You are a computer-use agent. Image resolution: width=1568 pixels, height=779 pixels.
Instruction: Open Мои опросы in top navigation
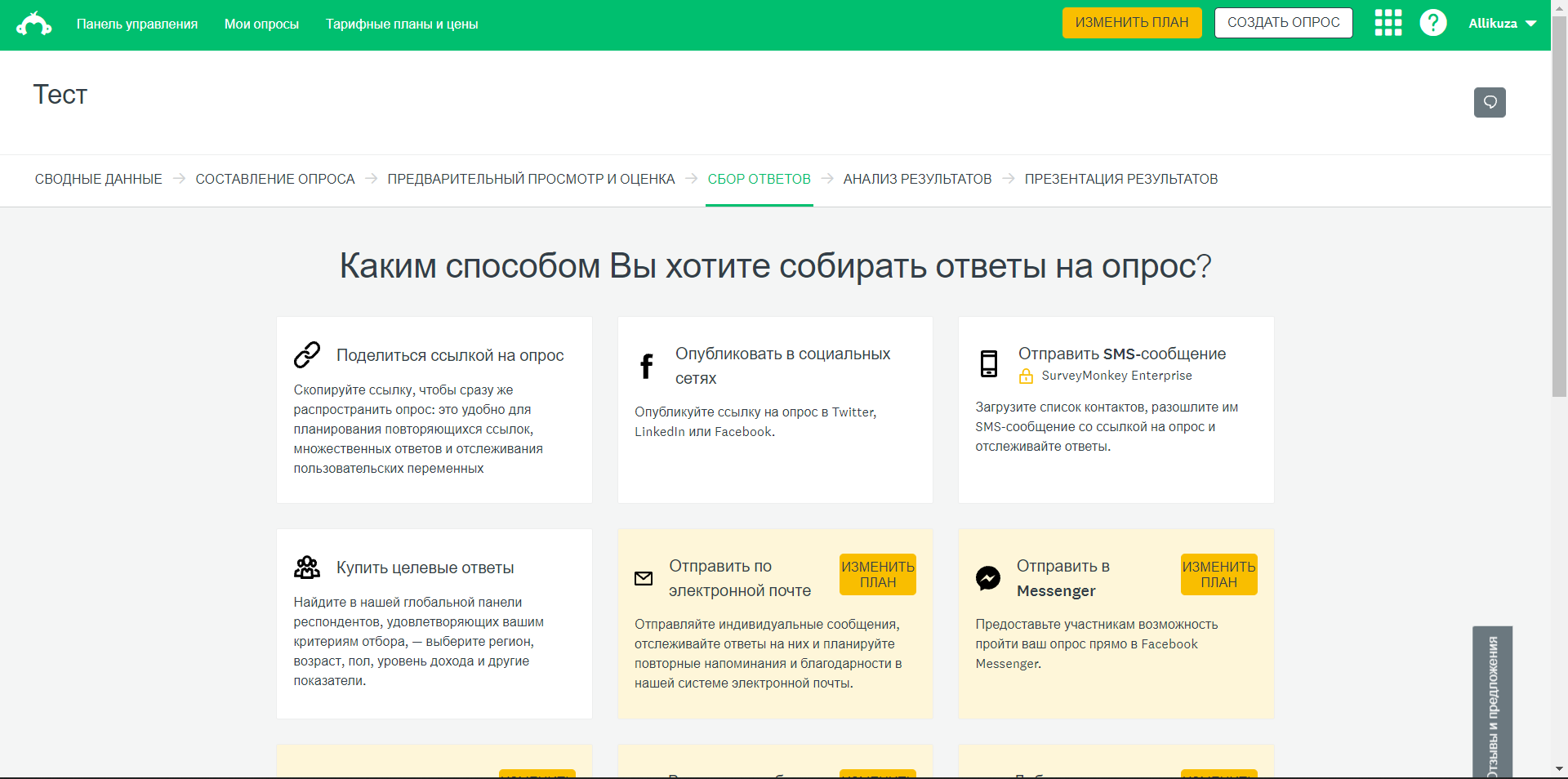click(261, 24)
